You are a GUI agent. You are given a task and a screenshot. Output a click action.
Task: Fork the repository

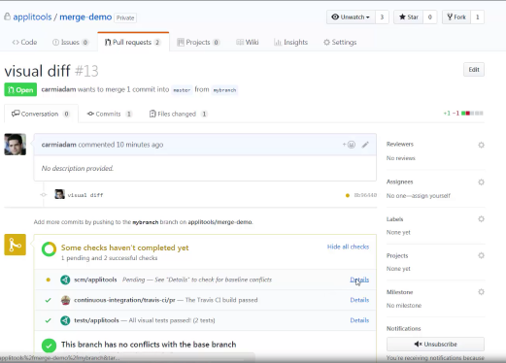456,17
